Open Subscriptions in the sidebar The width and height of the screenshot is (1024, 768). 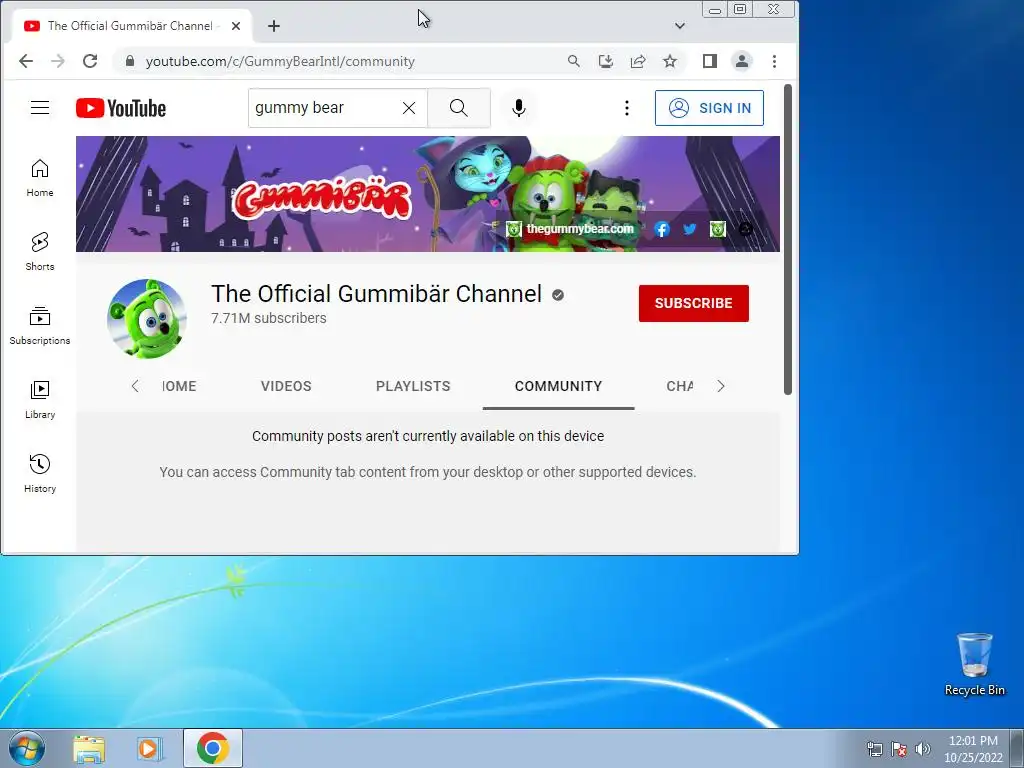click(x=40, y=326)
